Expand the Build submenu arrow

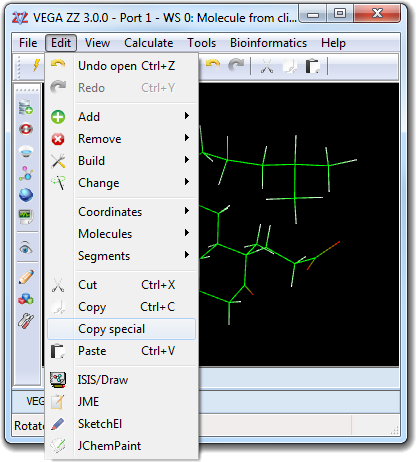(x=187, y=160)
